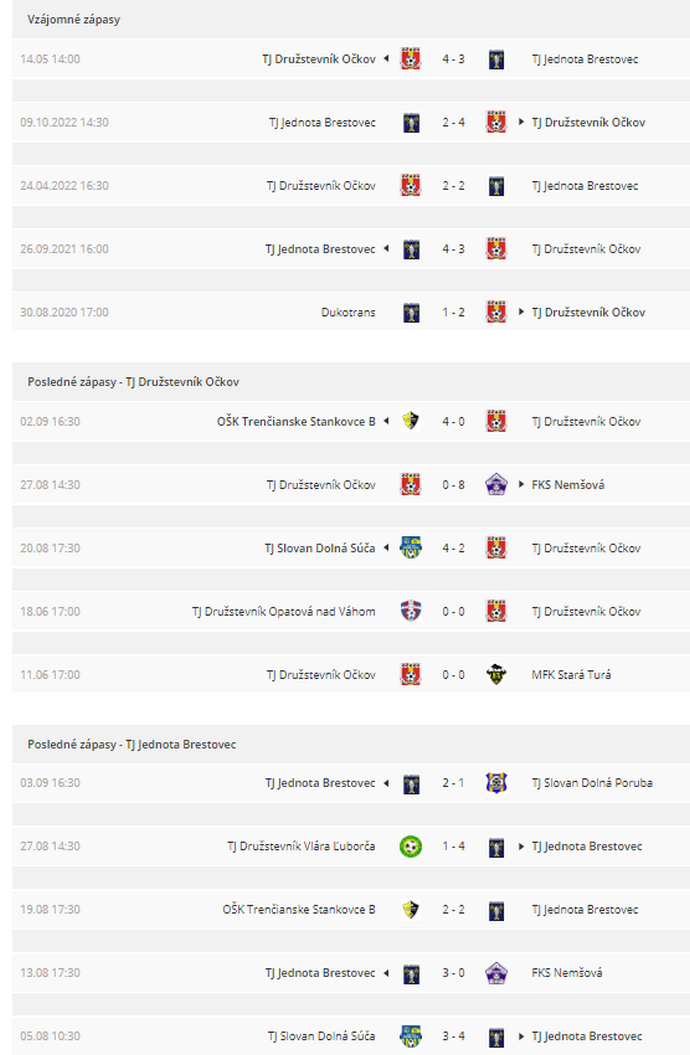Open the 4 - 3 score on 26.09.2021

(453, 249)
